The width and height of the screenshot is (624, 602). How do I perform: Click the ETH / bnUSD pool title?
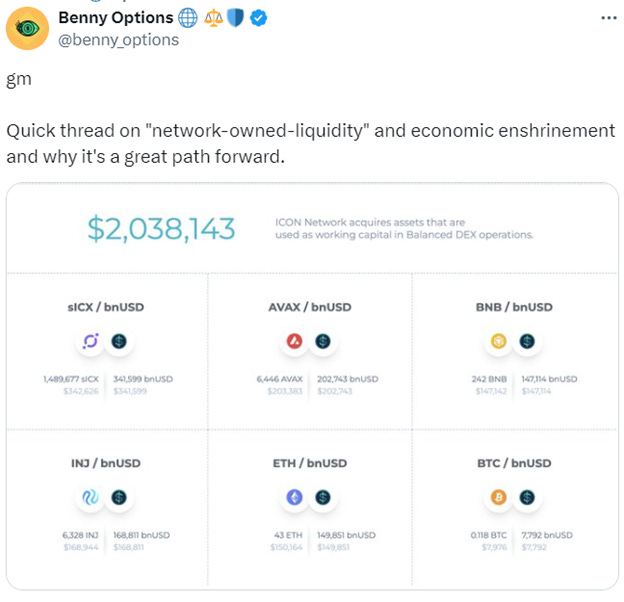click(310, 463)
